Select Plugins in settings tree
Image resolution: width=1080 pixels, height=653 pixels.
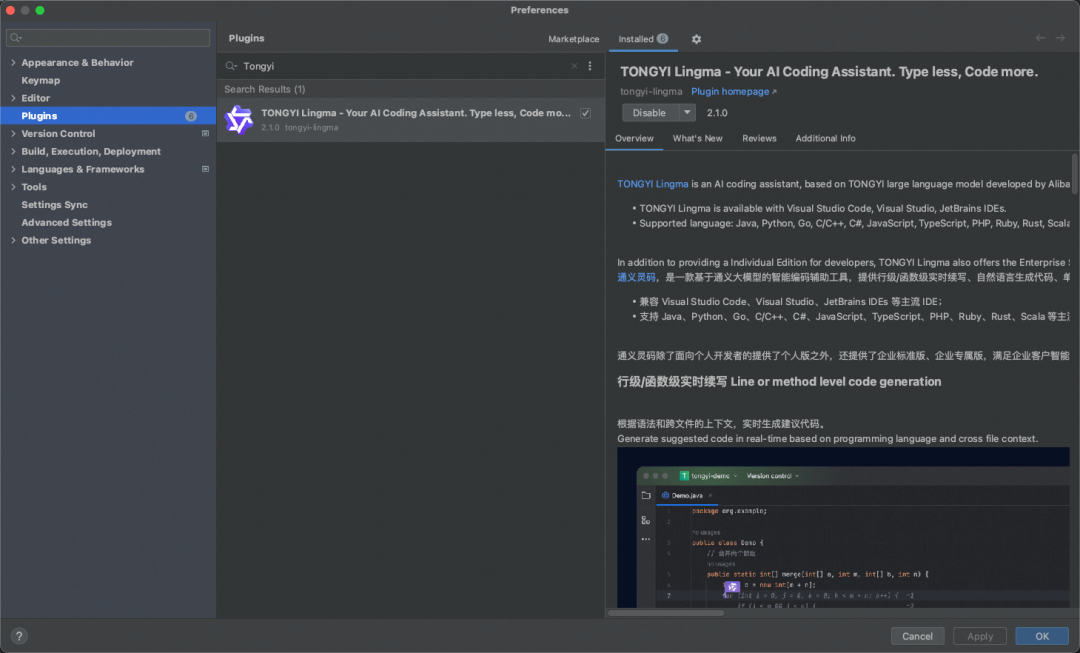(108, 116)
